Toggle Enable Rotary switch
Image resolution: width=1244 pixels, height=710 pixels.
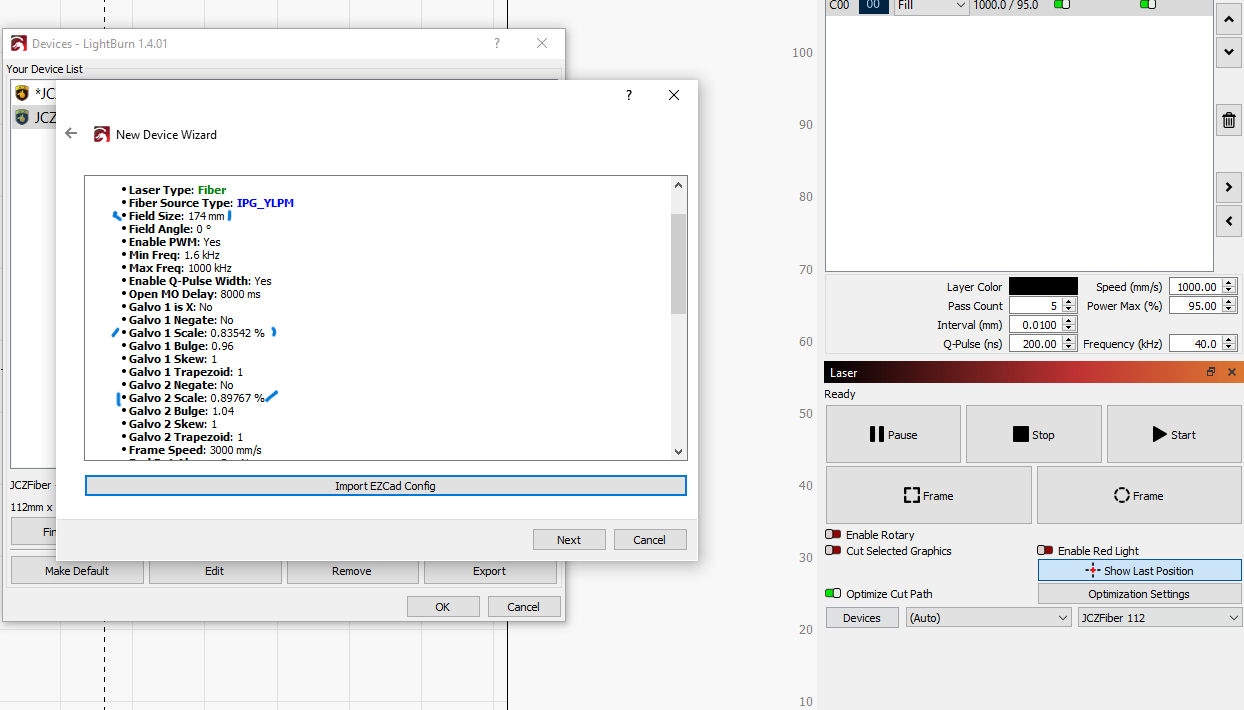(x=832, y=535)
